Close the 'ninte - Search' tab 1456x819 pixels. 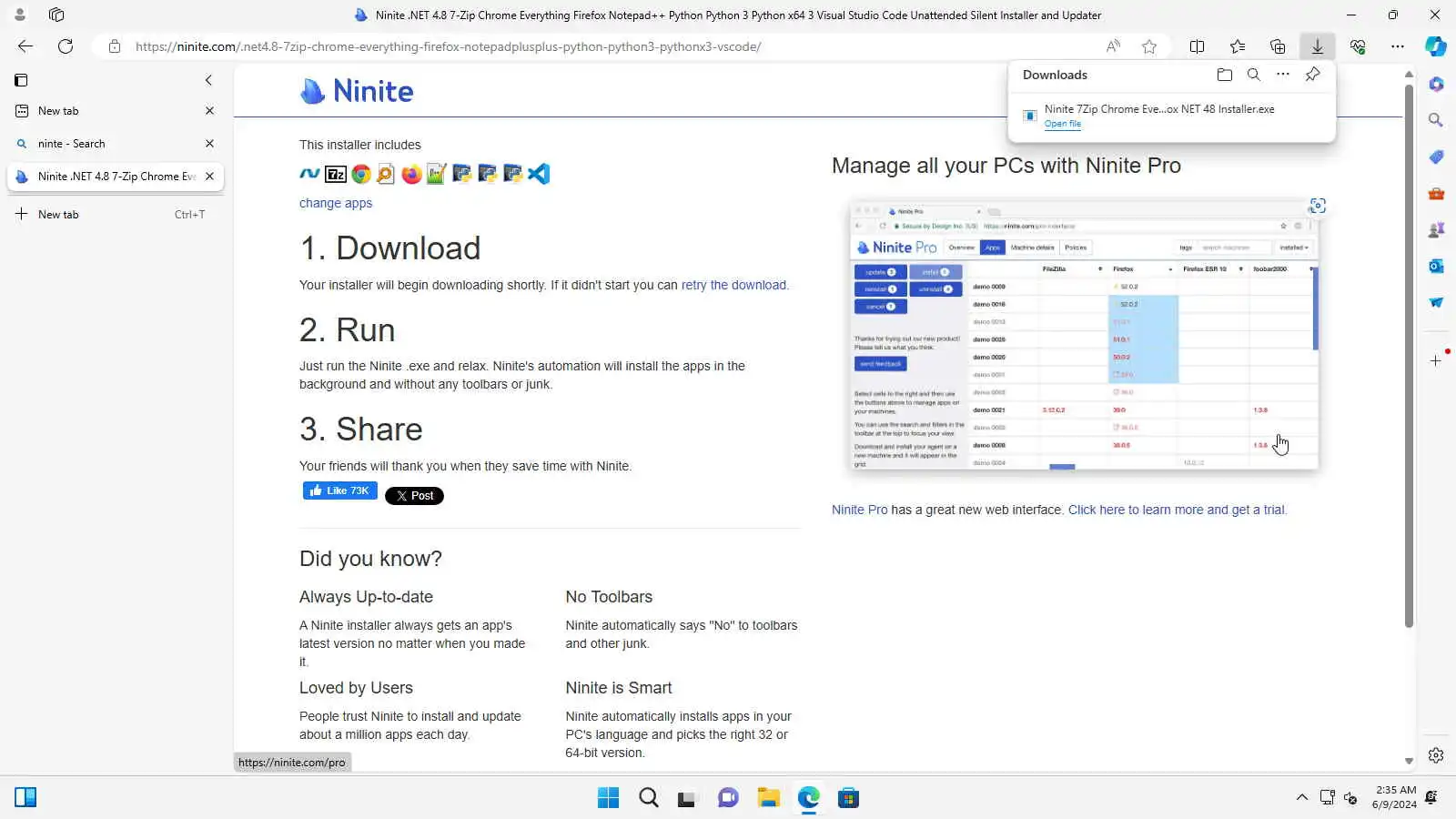[x=209, y=144]
